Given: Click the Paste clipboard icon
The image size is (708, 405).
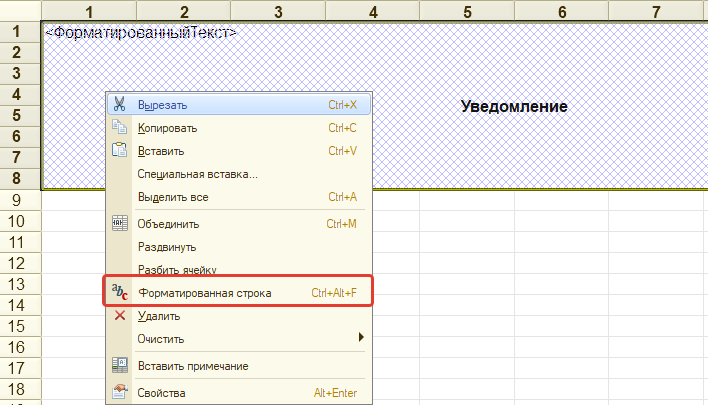Looking at the screenshot, I should (120, 150).
